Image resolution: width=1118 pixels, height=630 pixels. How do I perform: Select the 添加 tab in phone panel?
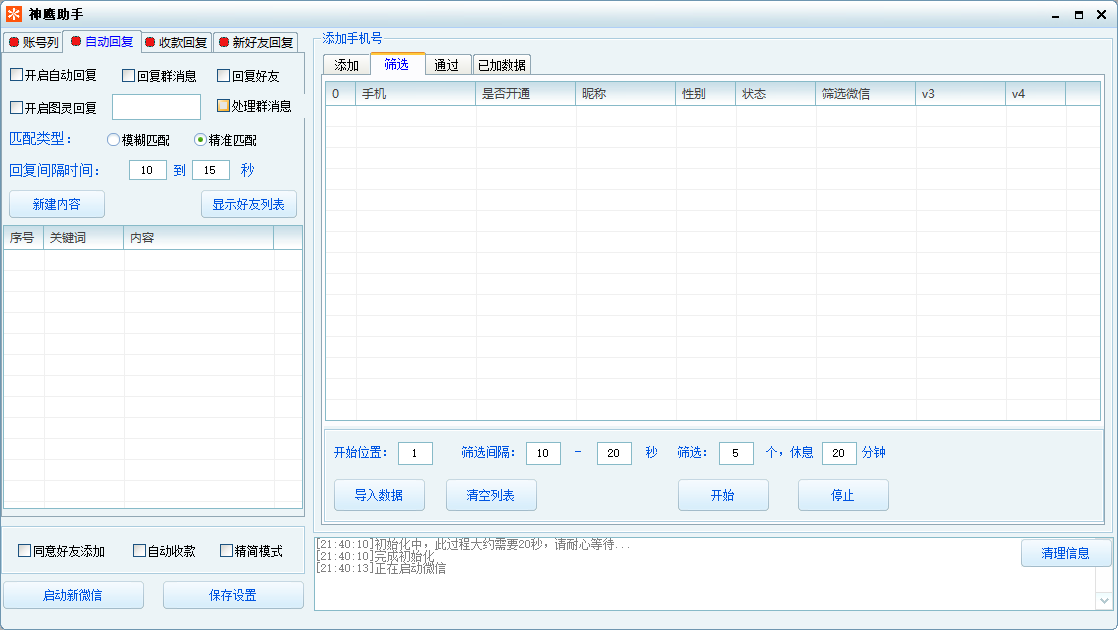[347, 65]
